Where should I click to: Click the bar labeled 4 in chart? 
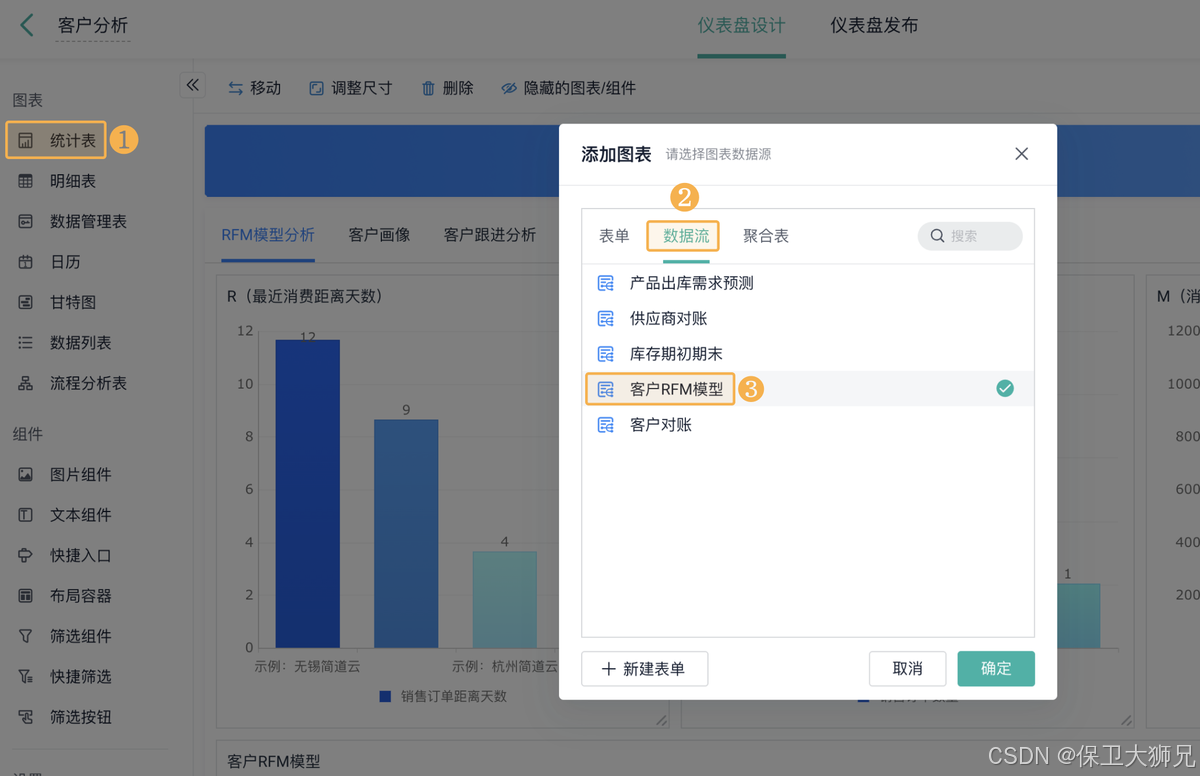coord(505,600)
